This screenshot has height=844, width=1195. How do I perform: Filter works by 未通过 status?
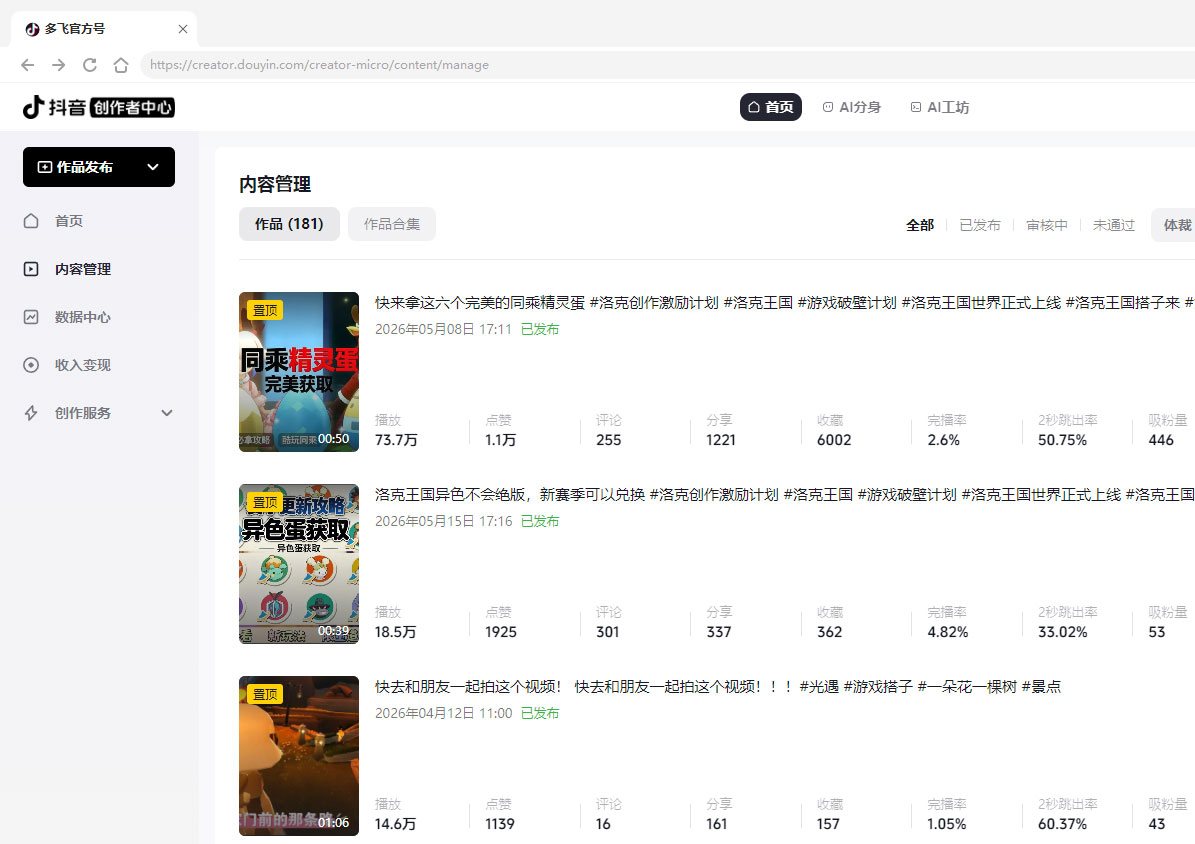click(1113, 225)
